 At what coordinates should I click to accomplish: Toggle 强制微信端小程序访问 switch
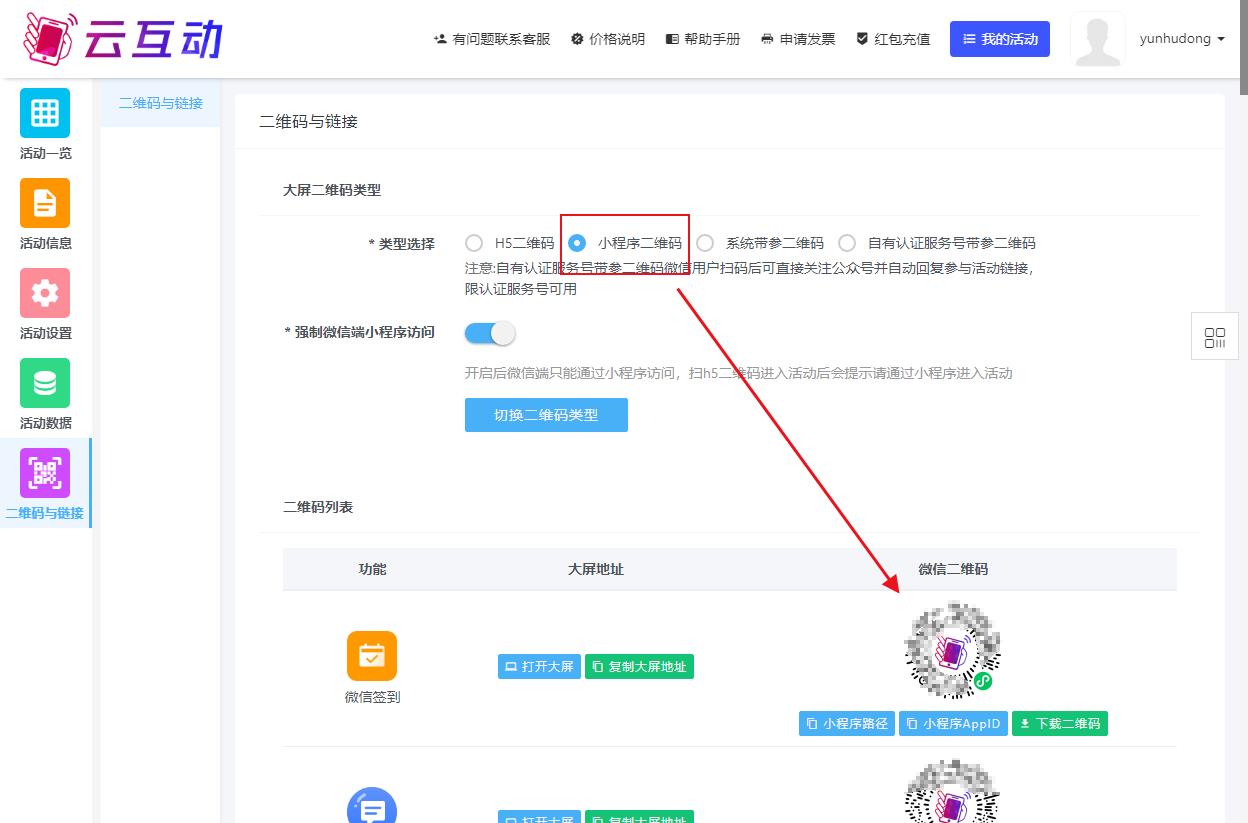pos(490,333)
